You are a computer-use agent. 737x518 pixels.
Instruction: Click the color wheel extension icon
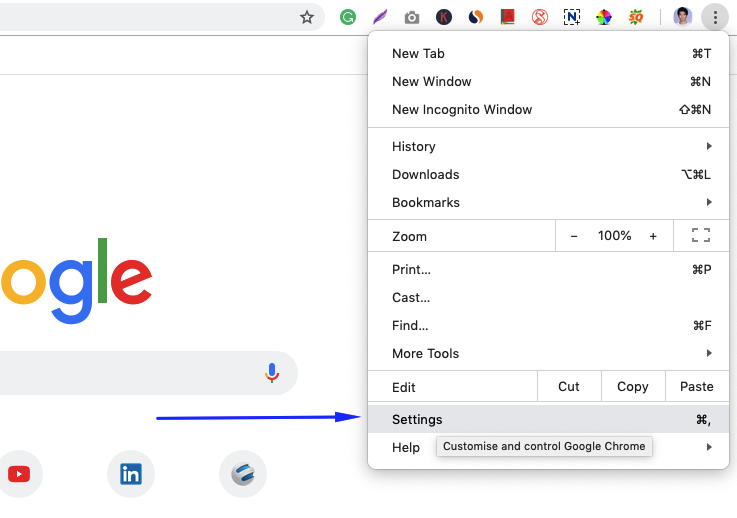pyautogui.click(x=604, y=17)
